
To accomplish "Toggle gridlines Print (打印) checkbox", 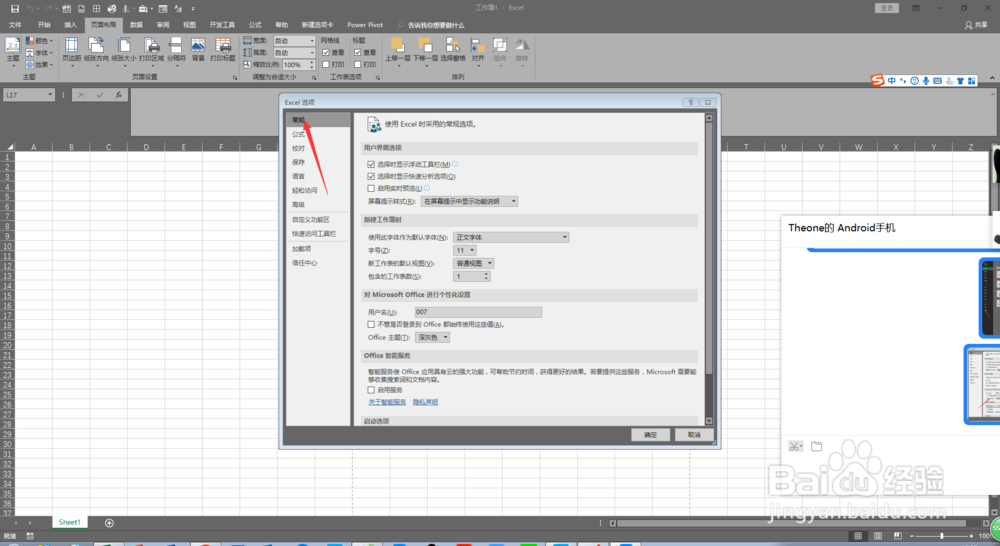I will point(326,64).
